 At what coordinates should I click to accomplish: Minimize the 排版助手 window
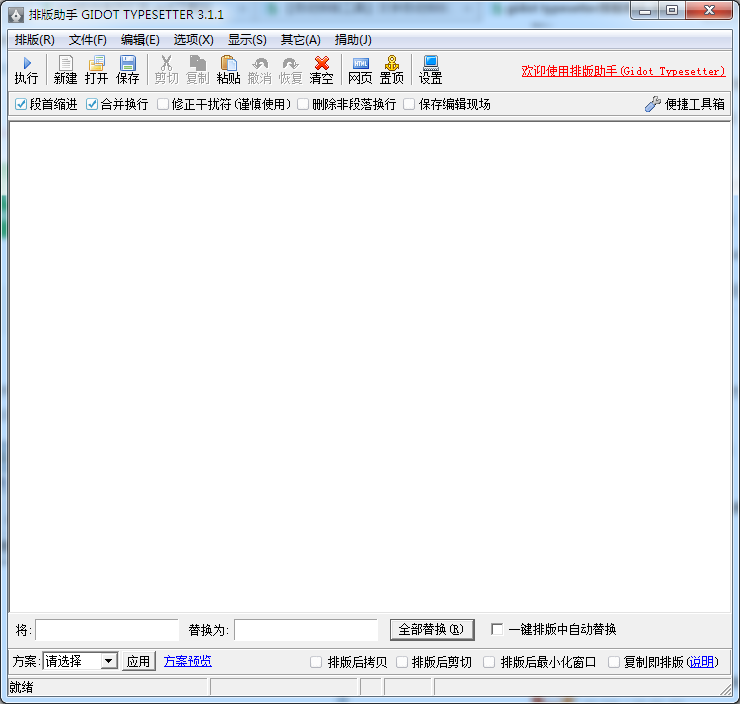click(645, 11)
